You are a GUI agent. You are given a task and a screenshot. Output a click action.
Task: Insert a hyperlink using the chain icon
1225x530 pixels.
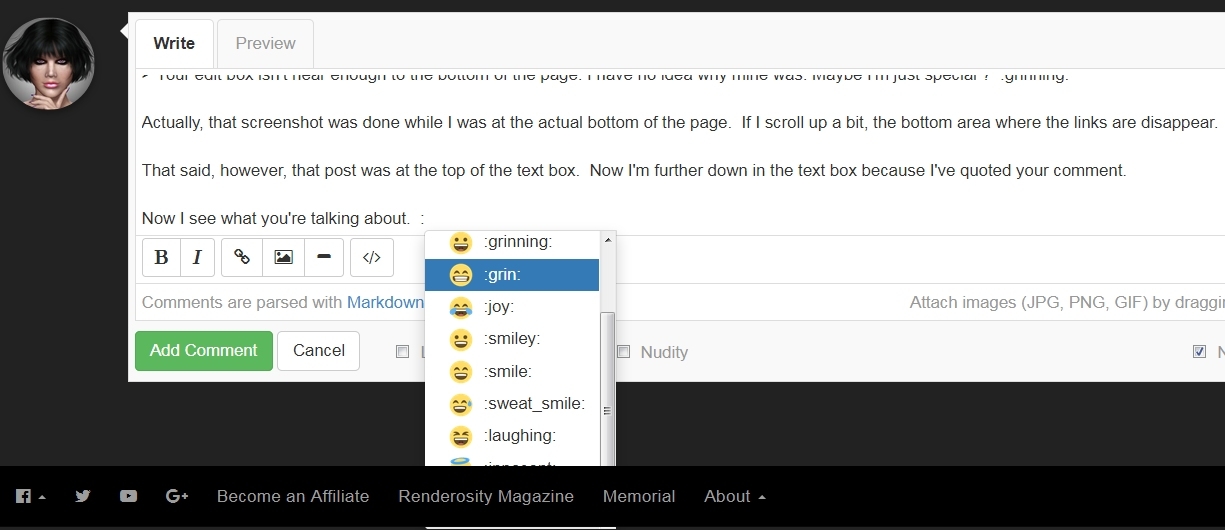click(x=242, y=258)
